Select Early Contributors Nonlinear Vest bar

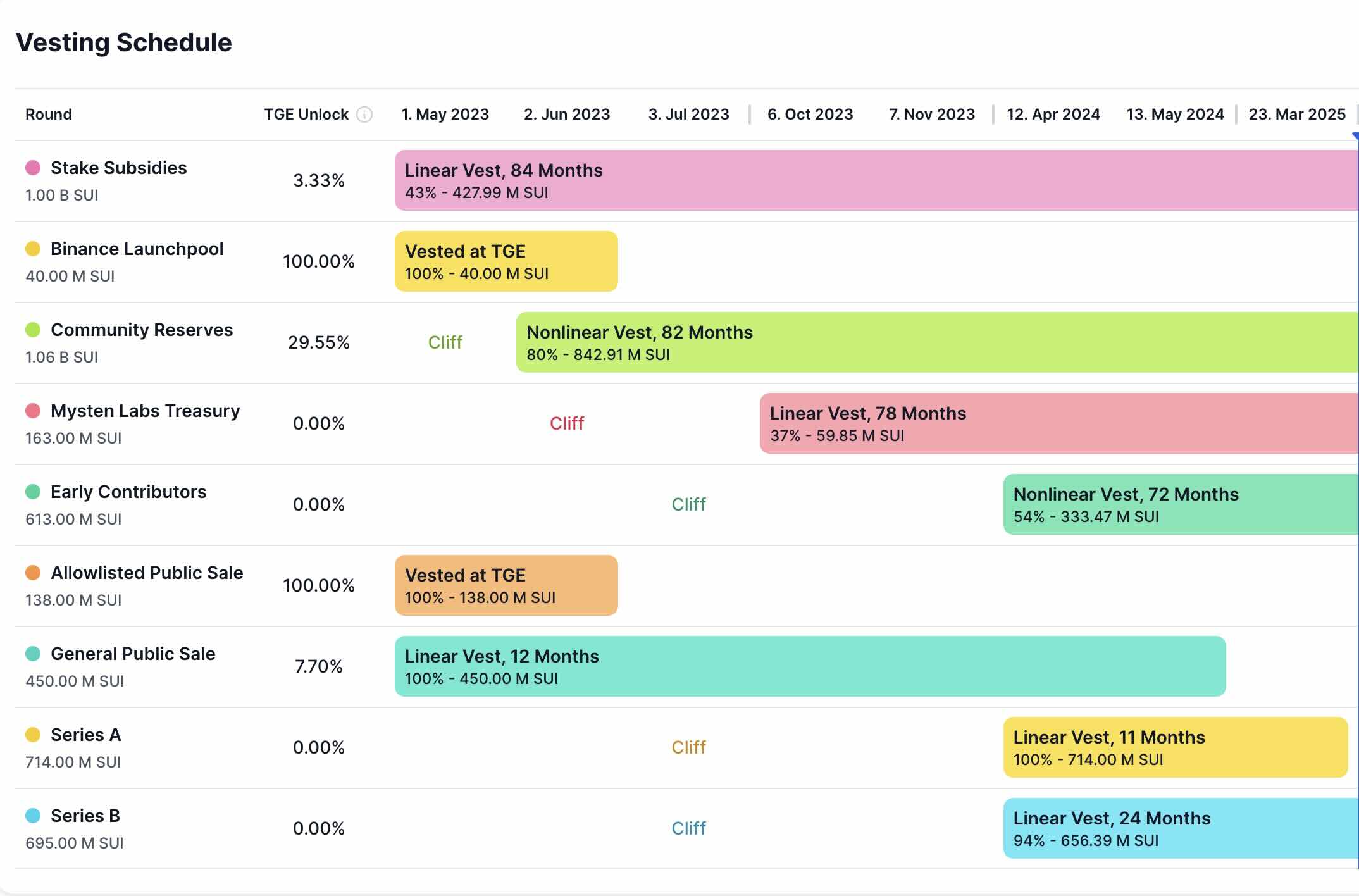(1180, 504)
